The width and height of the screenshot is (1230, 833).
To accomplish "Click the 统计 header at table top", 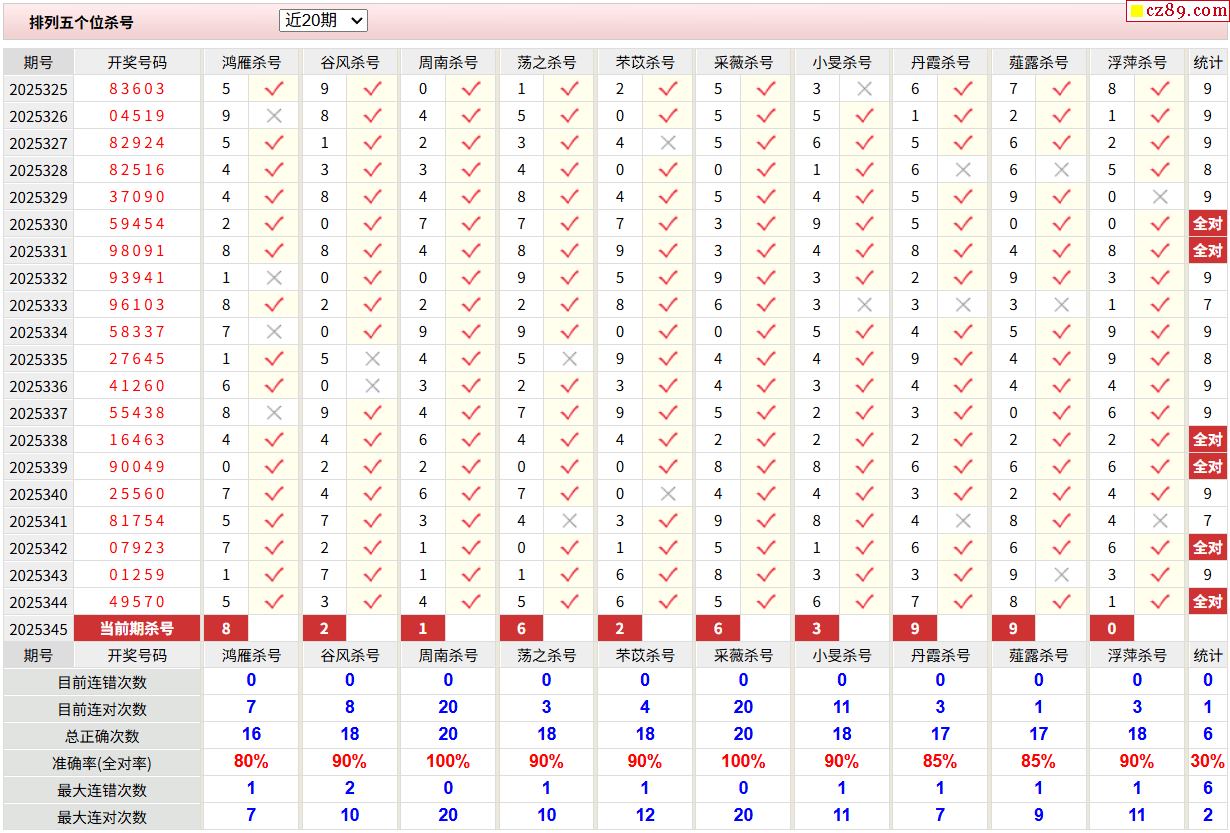I will 1207,62.
